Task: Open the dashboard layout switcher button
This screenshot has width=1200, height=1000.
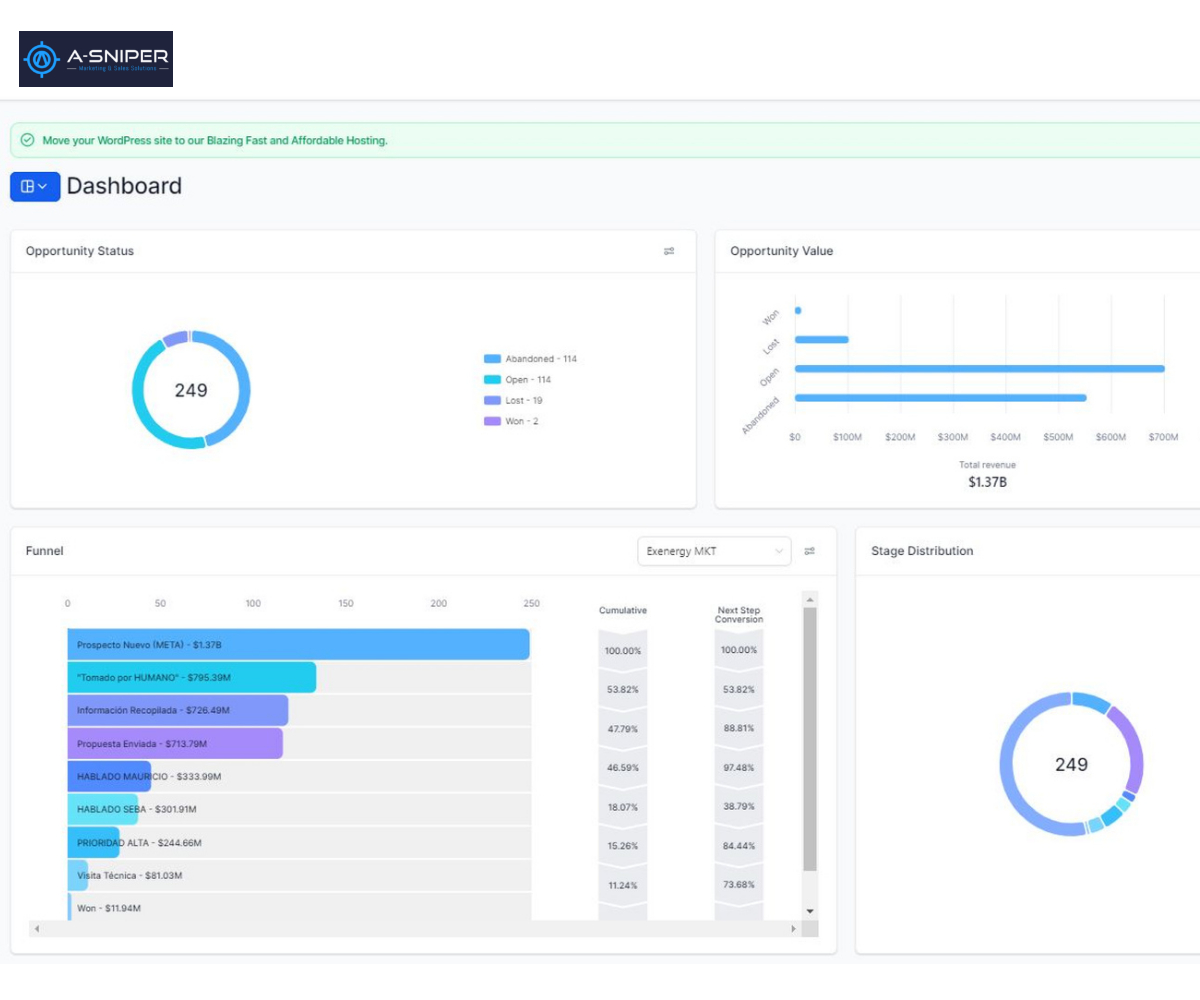Action: [35, 187]
